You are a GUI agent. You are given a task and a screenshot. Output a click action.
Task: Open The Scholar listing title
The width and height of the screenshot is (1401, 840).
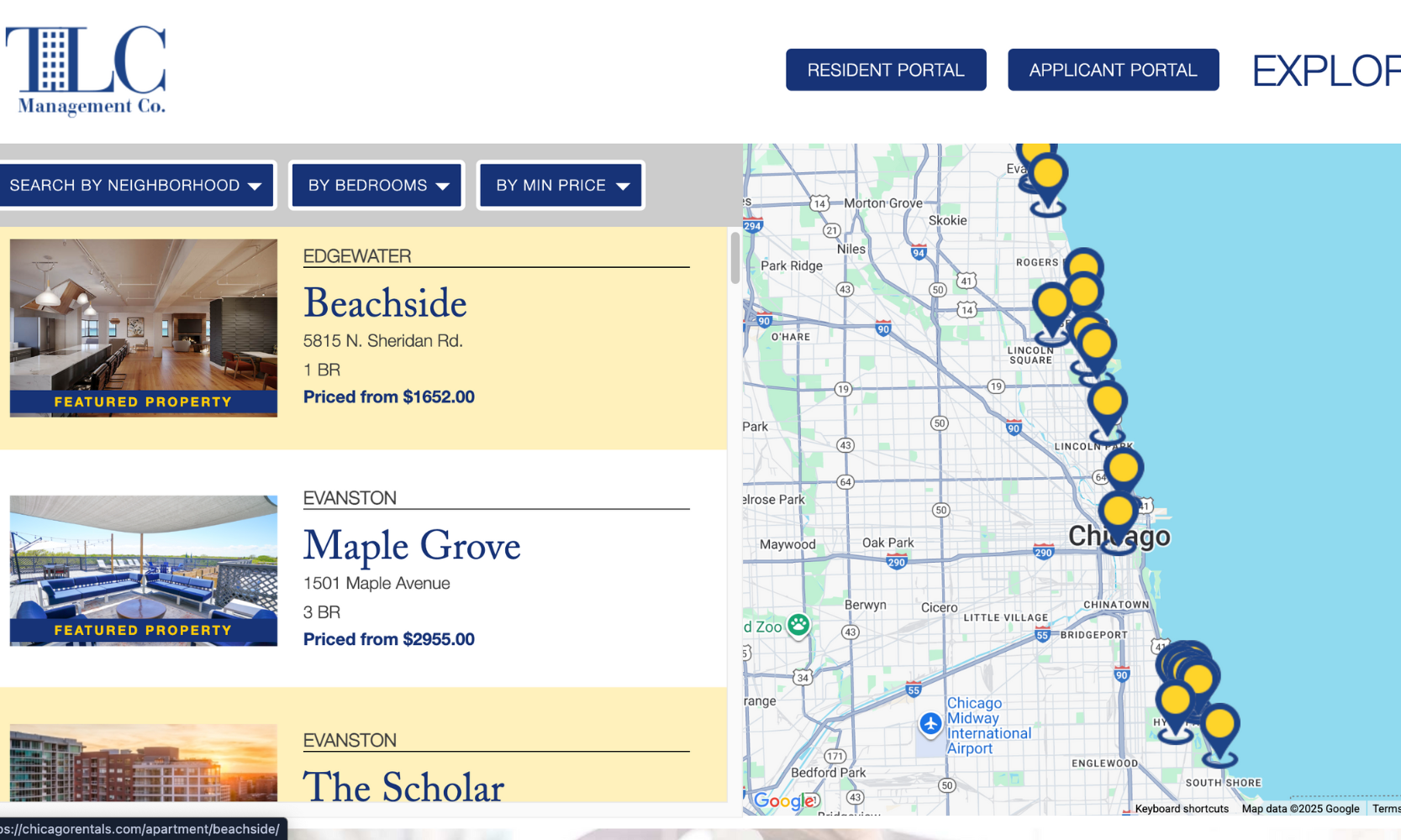(403, 787)
